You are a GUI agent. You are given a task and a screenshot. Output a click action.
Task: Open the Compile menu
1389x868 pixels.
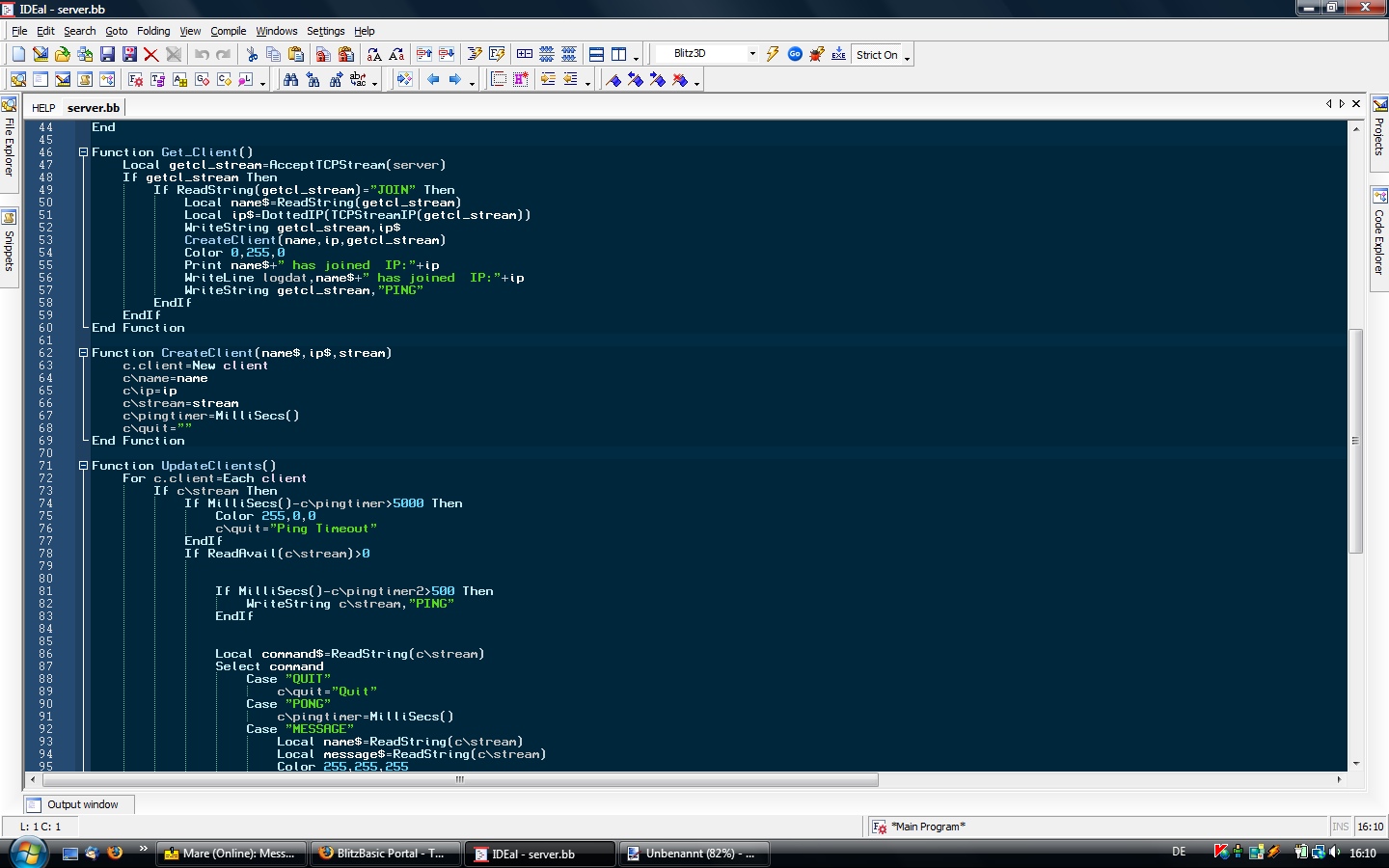[x=228, y=31]
